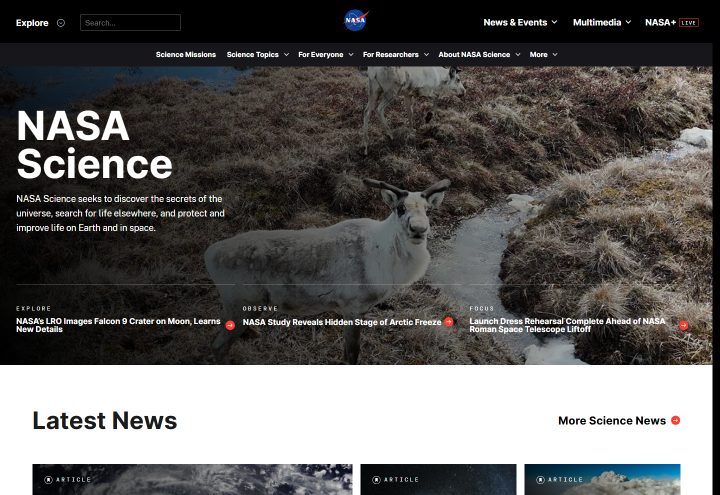720x495 pixels.
Task: Open Hidden Stage of Arctic Freeze headline
Action: [342, 322]
